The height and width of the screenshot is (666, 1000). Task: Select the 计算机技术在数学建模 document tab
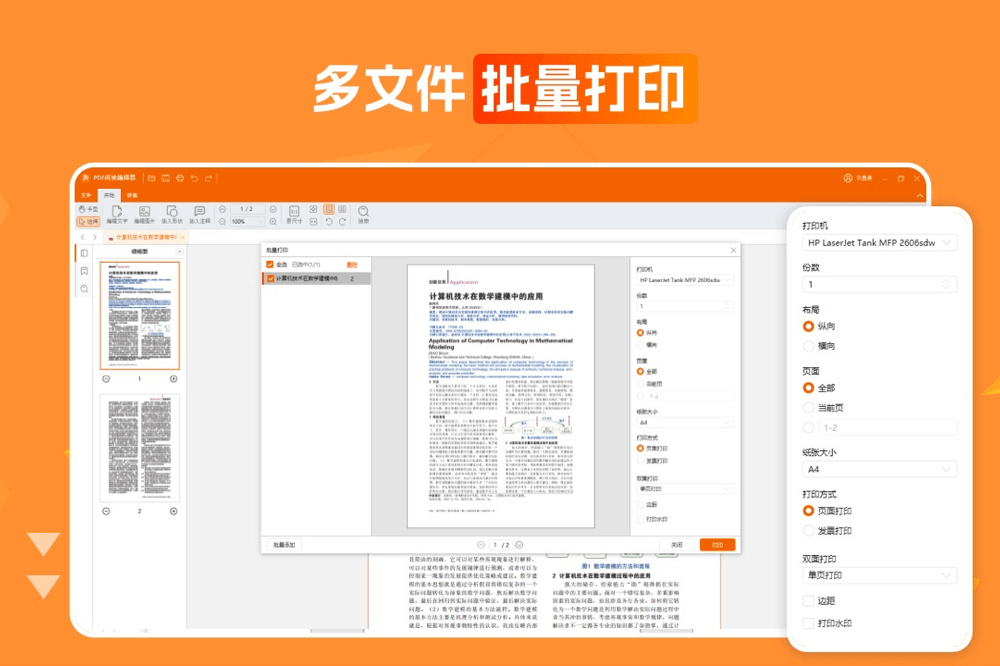pos(145,237)
